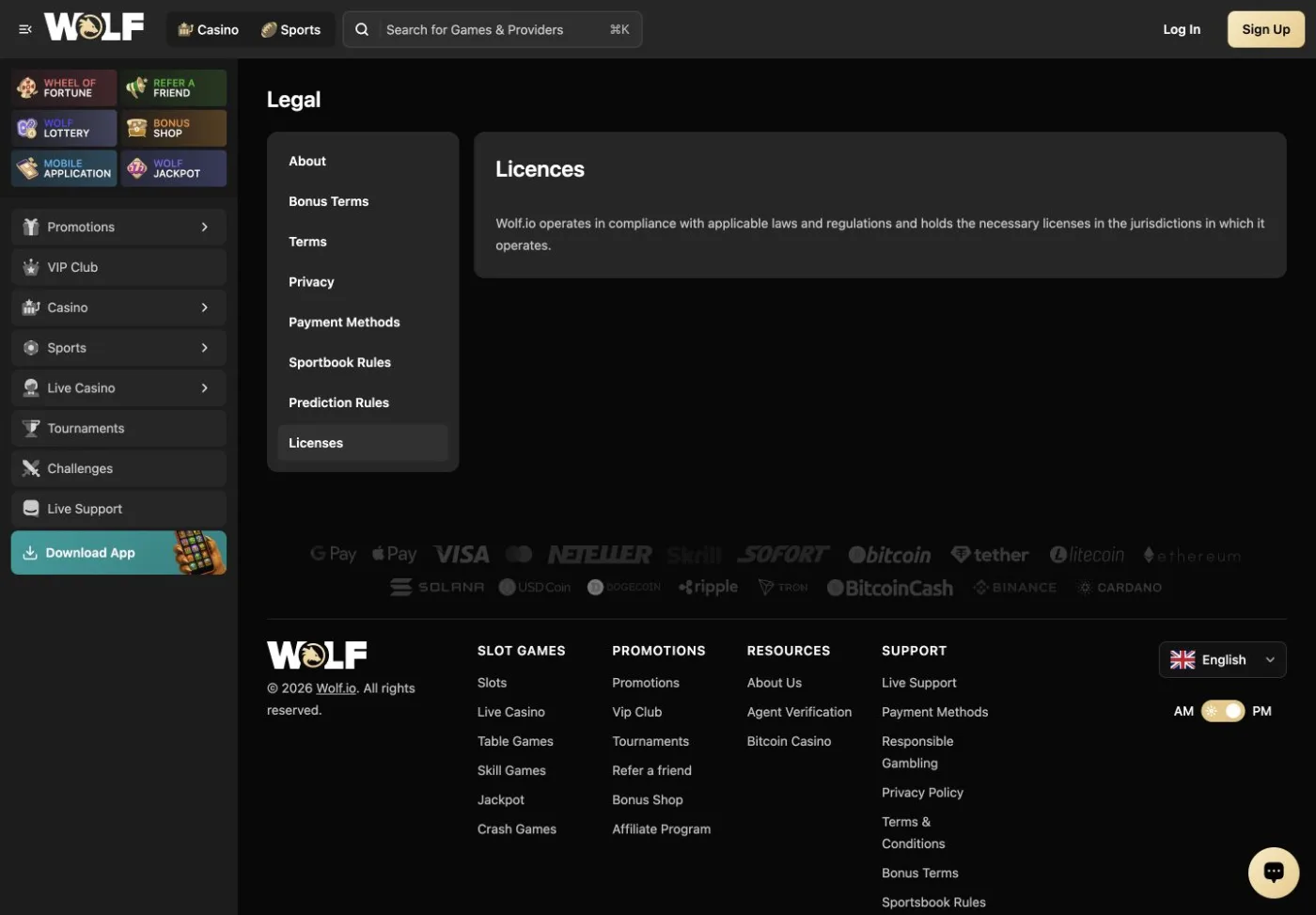Open the Wolf Lottery tile
This screenshot has width=1316, height=915.
pyautogui.click(x=64, y=128)
